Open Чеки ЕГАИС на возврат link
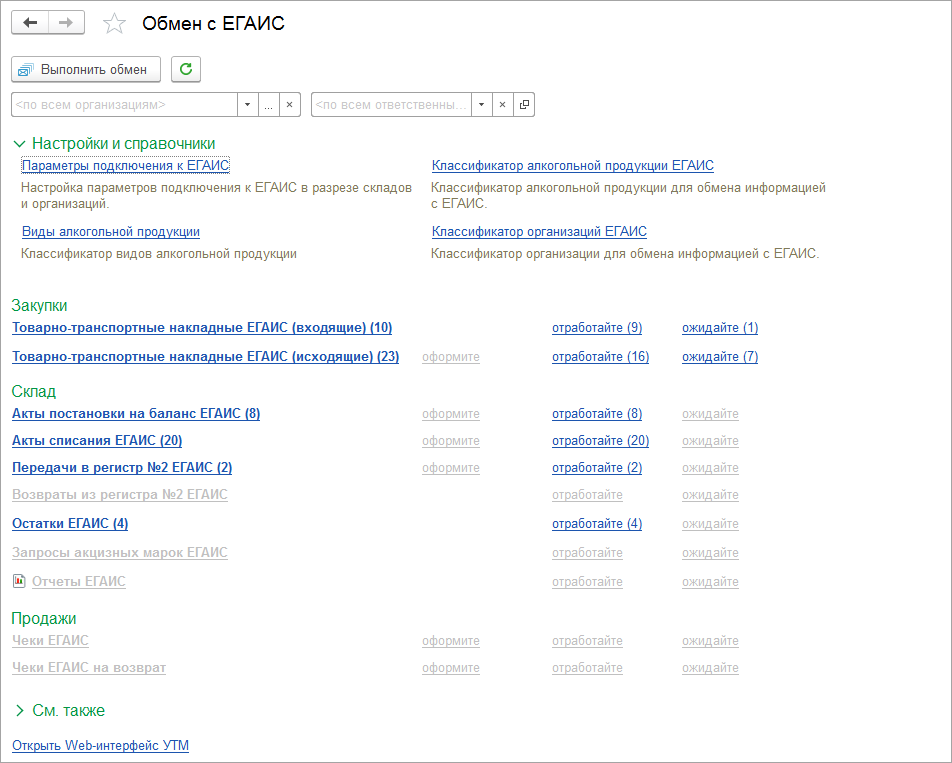Viewport: 952px width, 763px height. coord(89,668)
